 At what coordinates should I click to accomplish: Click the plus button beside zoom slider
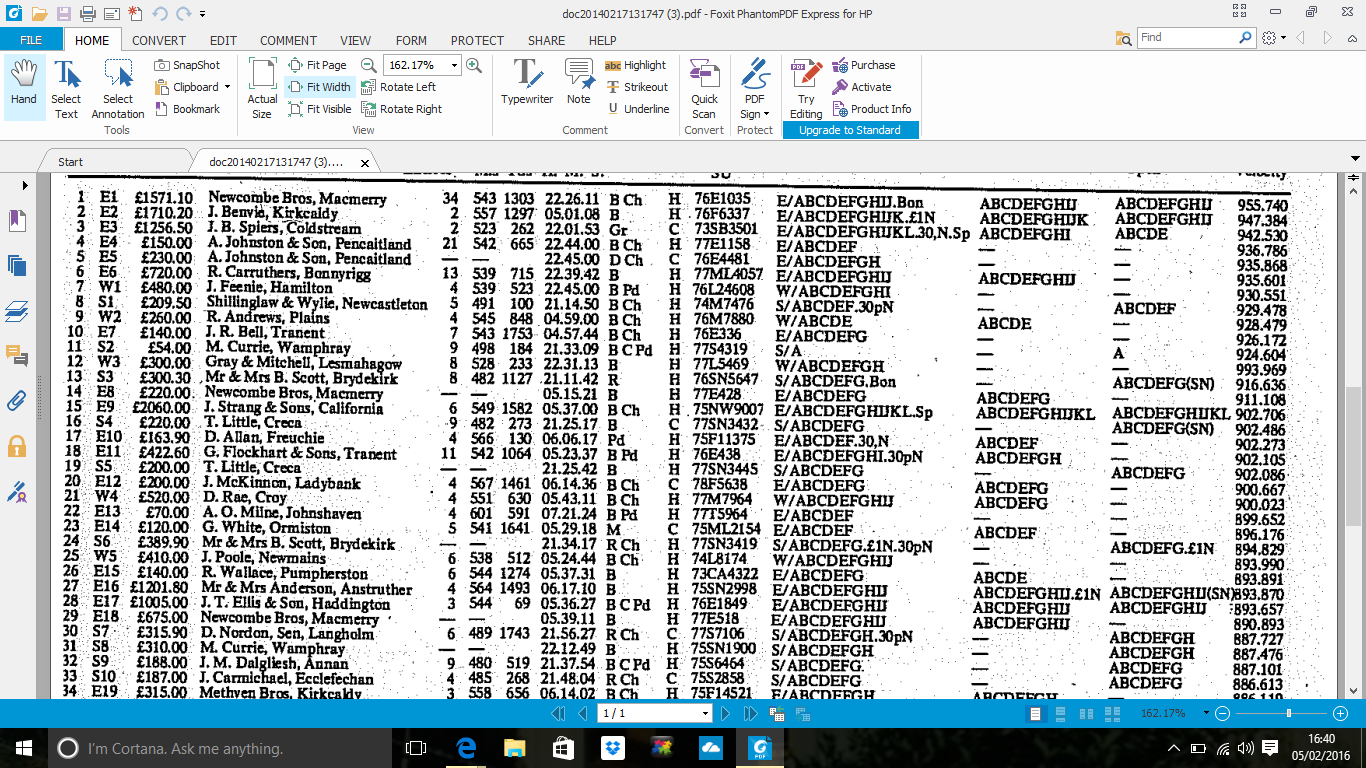pos(1341,713)
